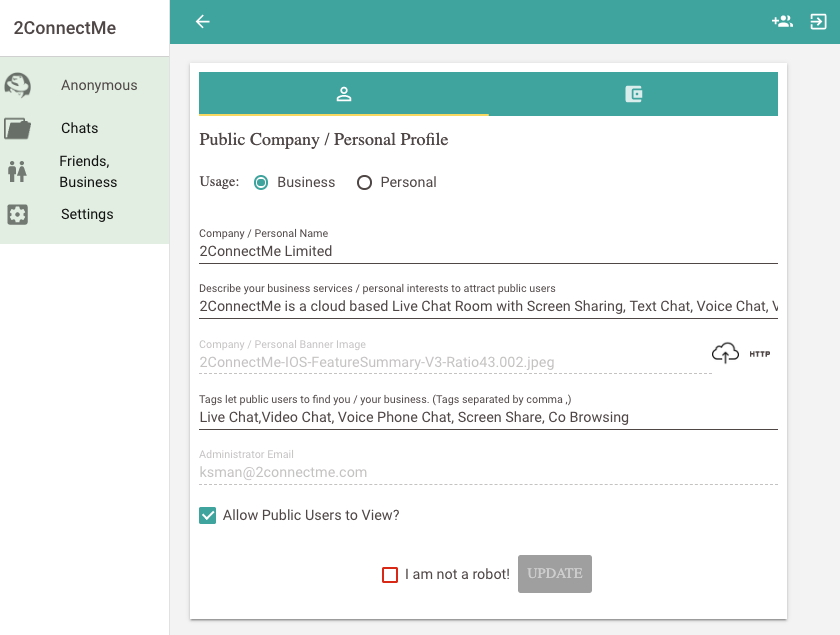Click the HTTP banner link icon
This screenshot has height=635, width=840.
point(760,354)
